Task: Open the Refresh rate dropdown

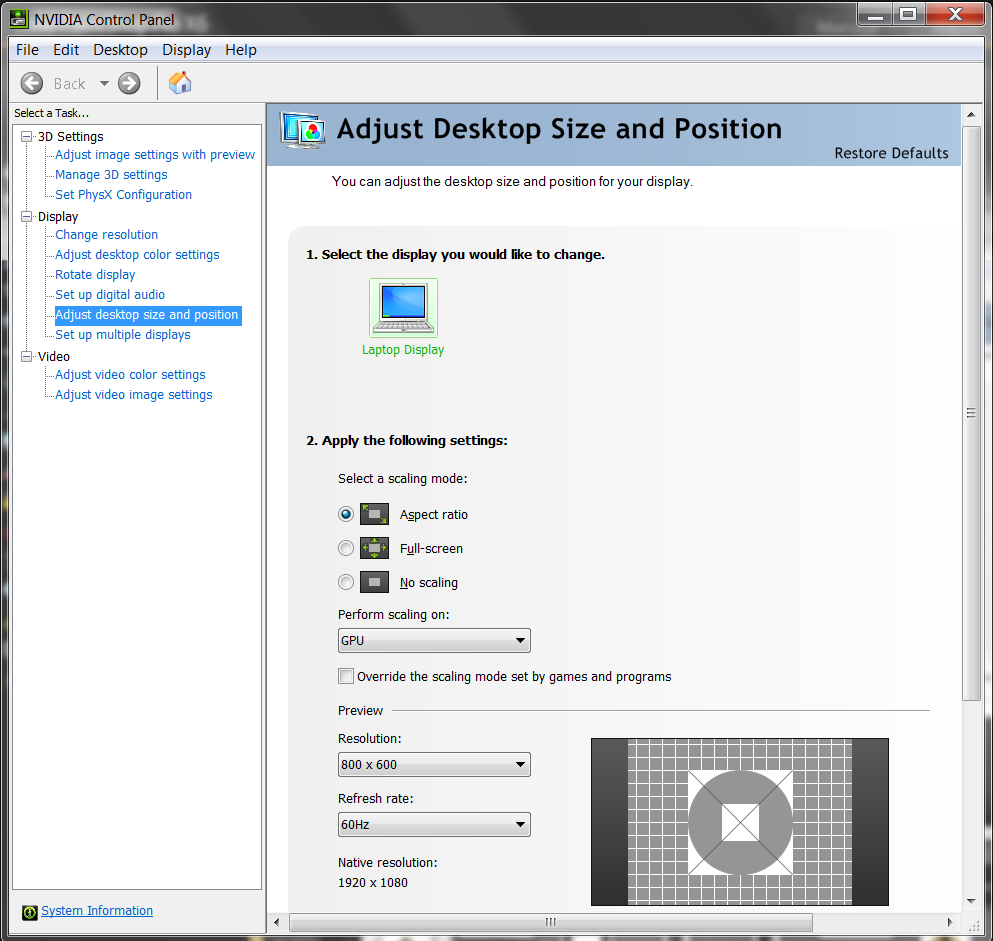Action: [x=434, y=825]
